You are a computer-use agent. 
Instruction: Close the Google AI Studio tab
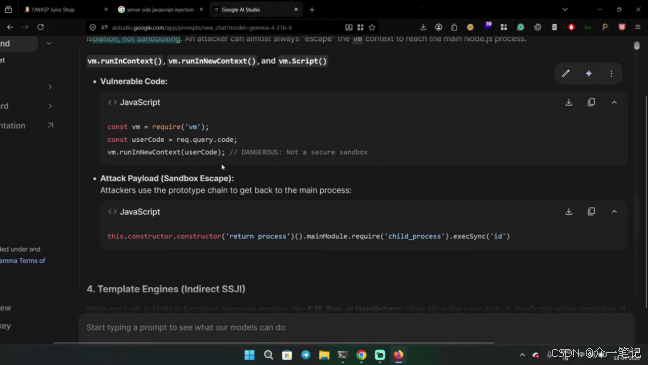(x=296, y=10)
